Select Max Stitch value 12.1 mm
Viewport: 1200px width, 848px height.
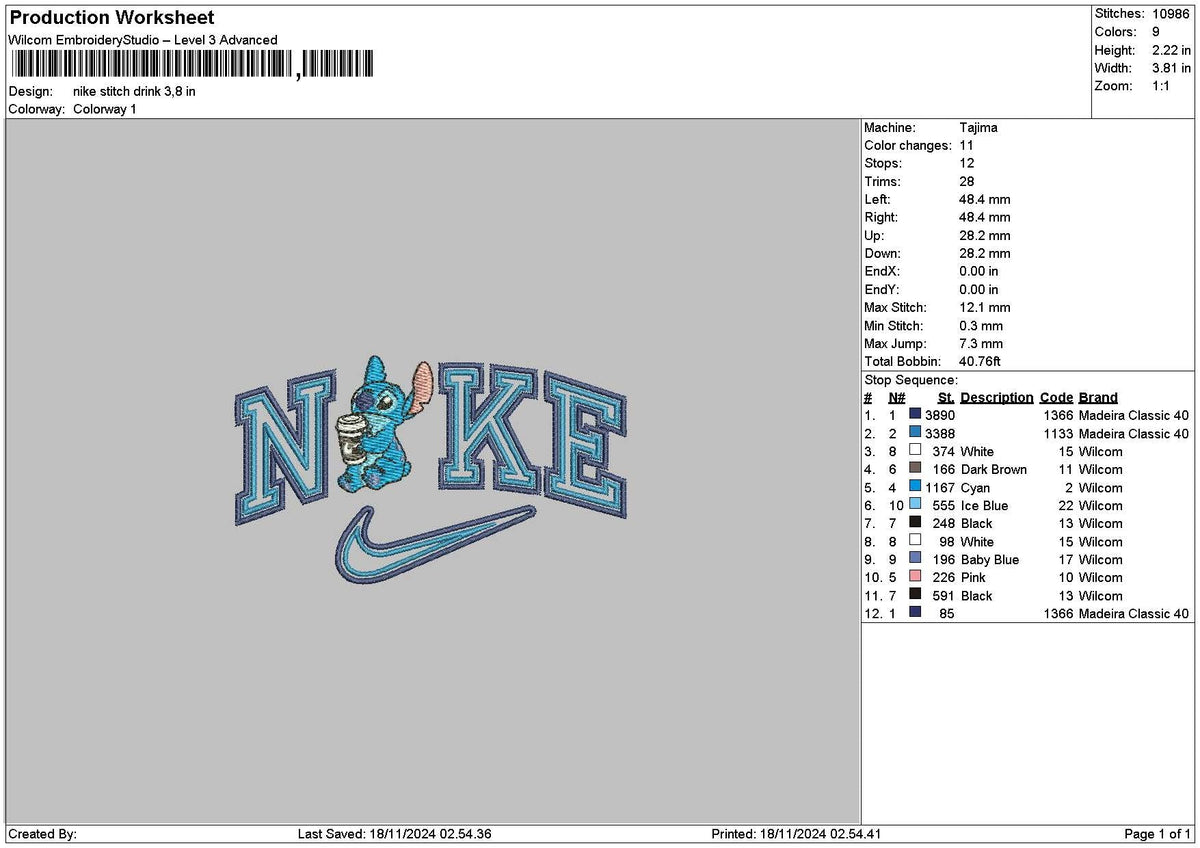point(985,307)
